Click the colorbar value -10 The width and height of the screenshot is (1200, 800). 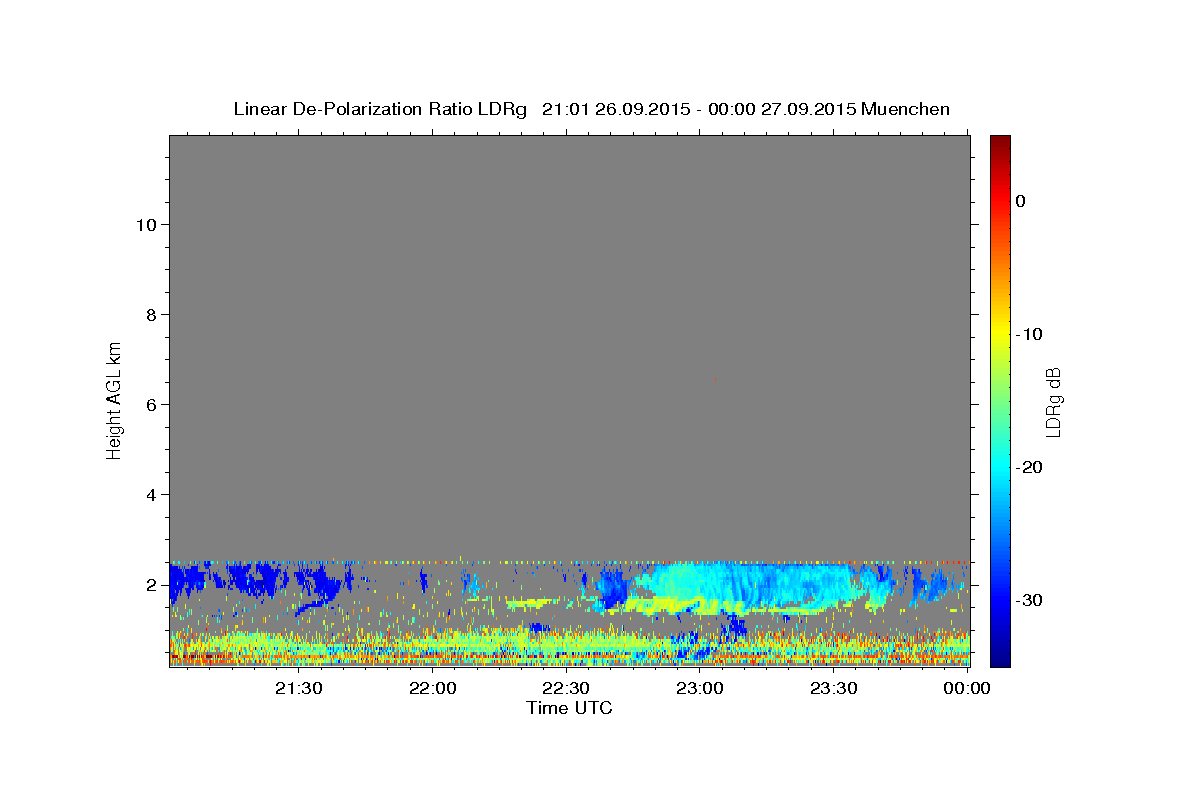(x=1028, y=334)
